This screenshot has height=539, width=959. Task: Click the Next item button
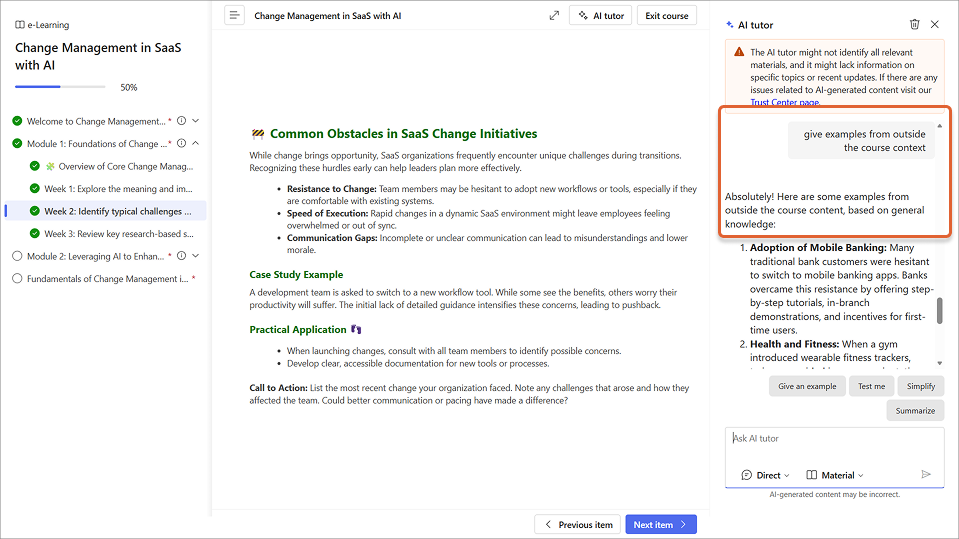(x=661, y=524)
